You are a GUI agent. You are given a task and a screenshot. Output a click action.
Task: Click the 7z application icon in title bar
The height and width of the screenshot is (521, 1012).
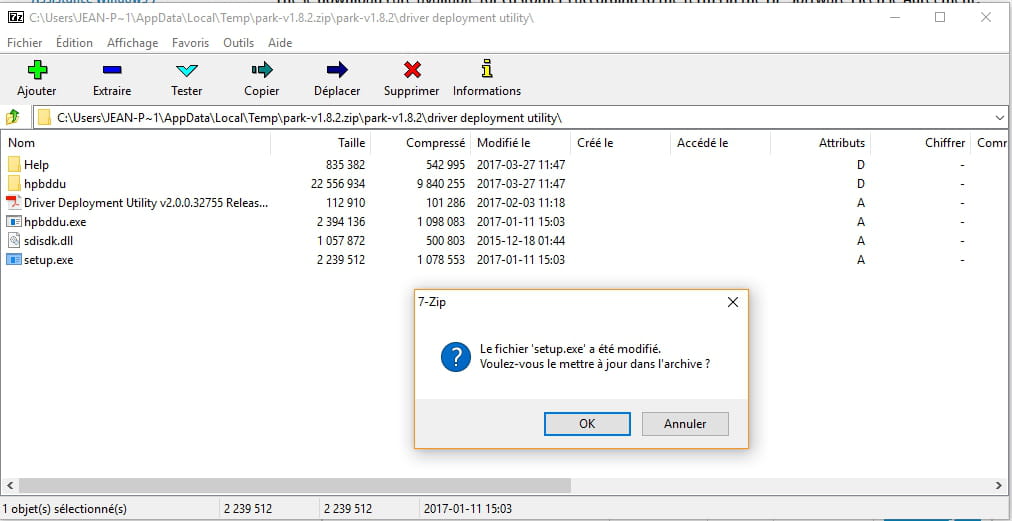coord(16,17)
